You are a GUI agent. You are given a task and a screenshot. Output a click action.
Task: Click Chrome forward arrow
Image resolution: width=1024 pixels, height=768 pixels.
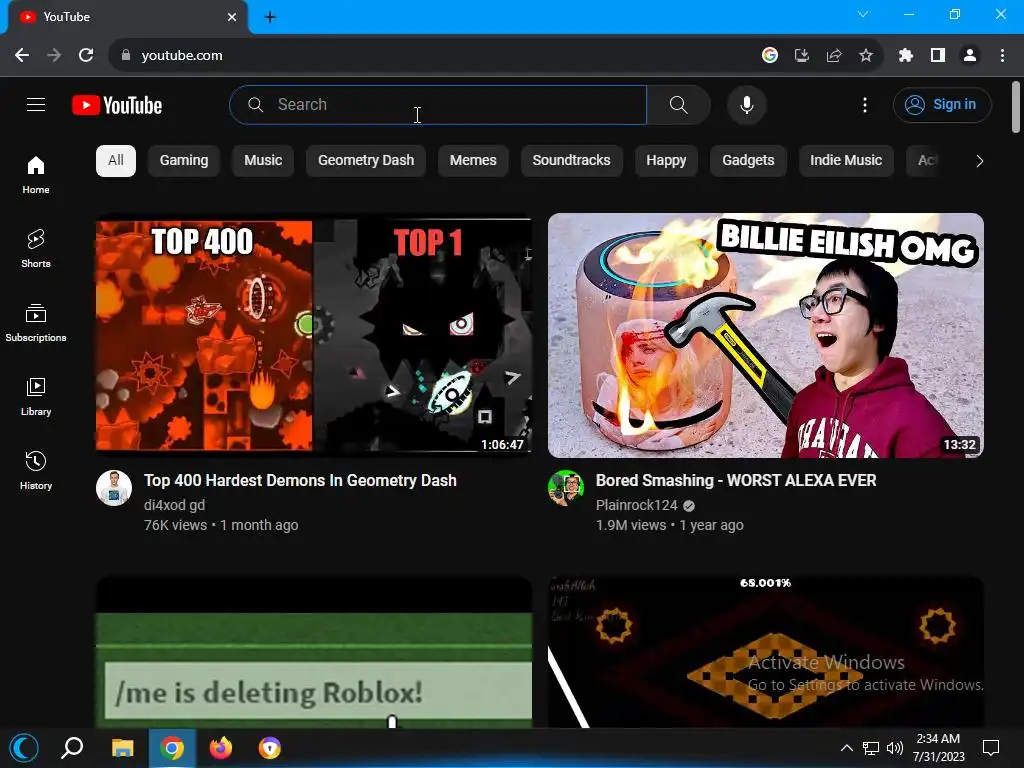click(x=54, y=56)
